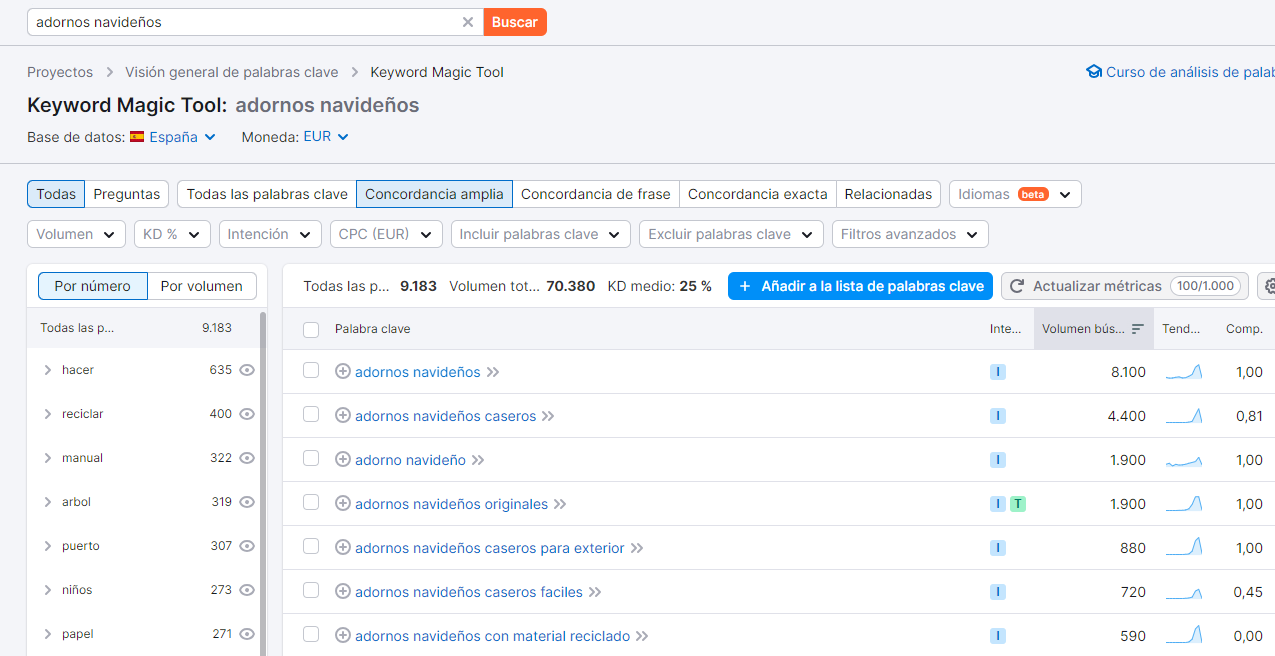Click the sort icon in the Volumen column header

(1137, 329)
